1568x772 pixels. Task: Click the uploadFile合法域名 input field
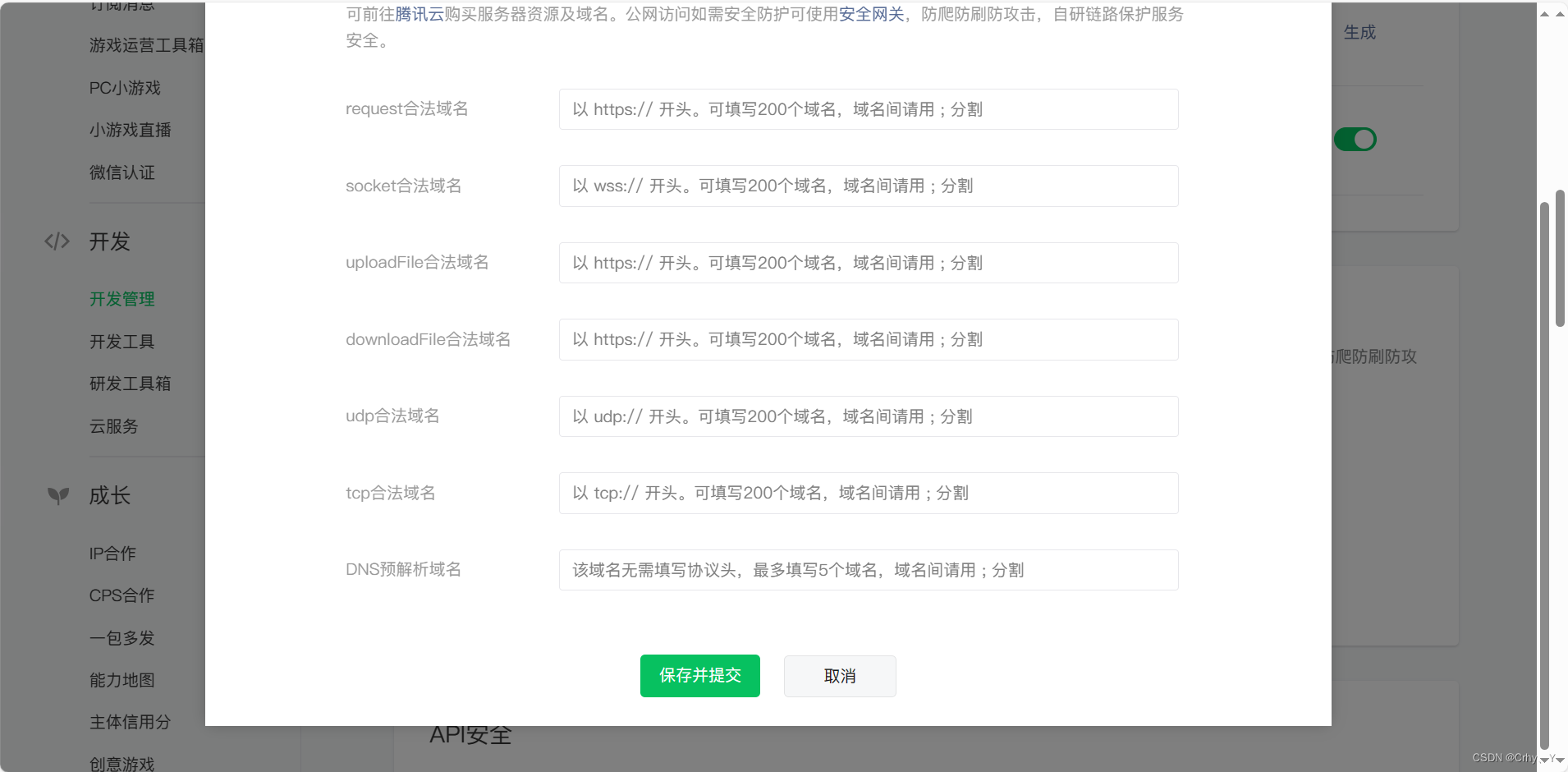tap(869, 263)
